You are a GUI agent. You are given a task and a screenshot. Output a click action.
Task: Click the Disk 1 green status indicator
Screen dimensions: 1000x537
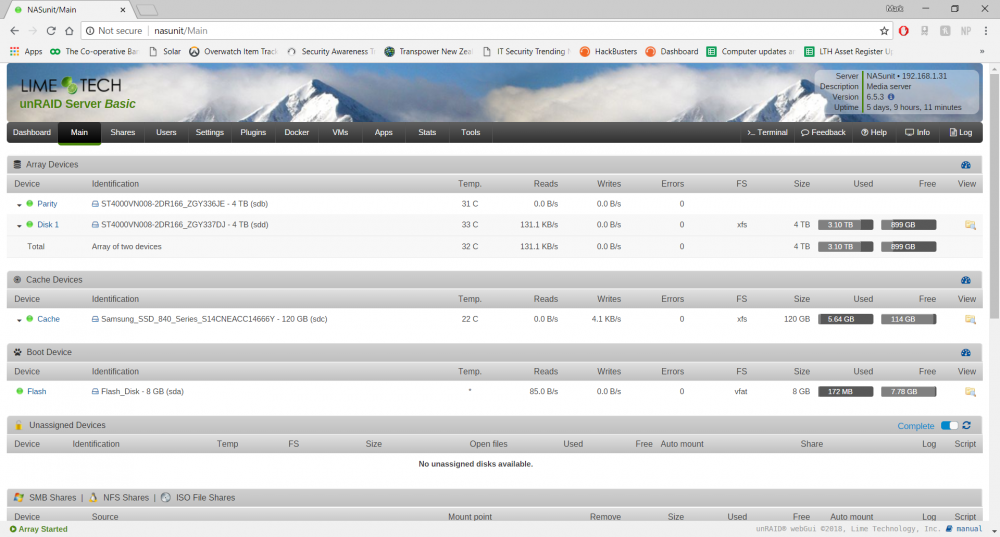point(29,224)
